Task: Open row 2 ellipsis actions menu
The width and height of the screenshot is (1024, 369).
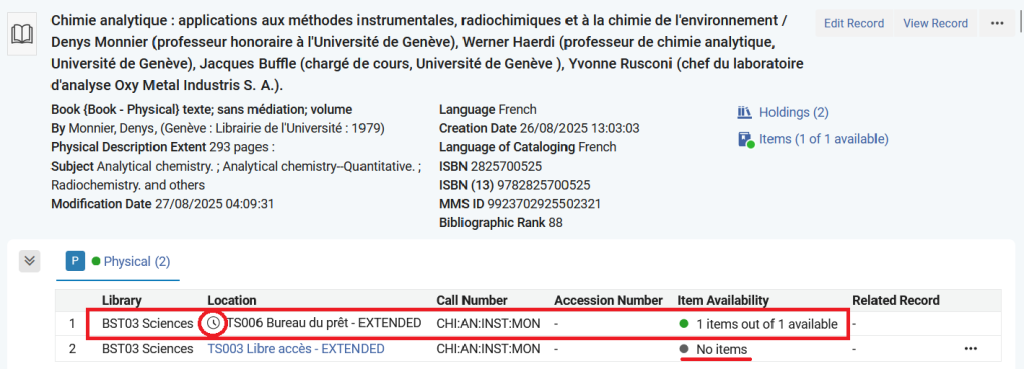Action: (971, 349)
